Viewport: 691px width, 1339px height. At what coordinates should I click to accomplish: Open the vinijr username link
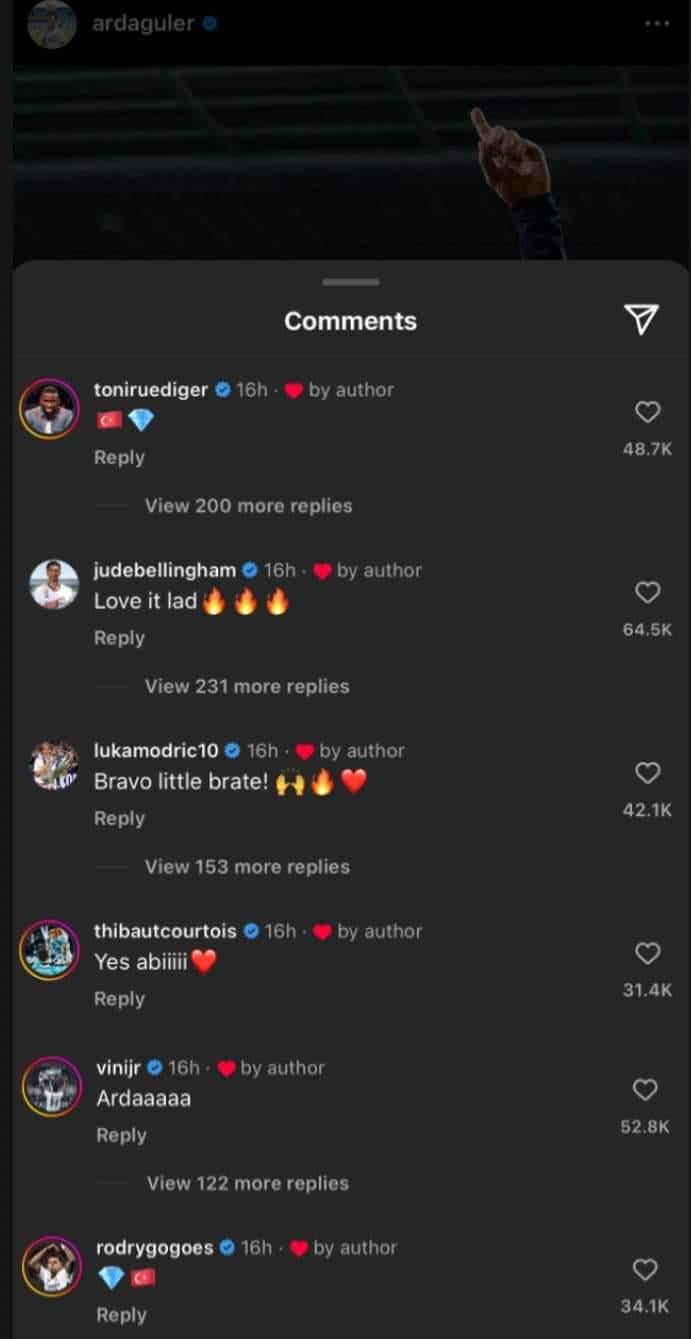coord(118,1068)
